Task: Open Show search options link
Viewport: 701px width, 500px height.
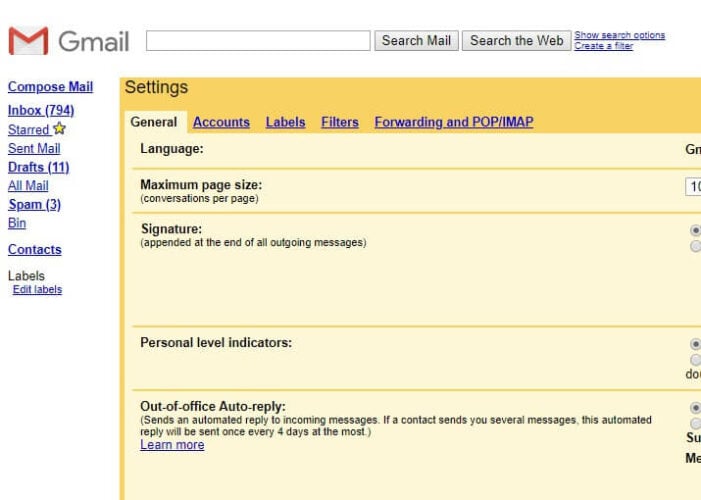Action: pyautogui.click(x=620, y=35)
